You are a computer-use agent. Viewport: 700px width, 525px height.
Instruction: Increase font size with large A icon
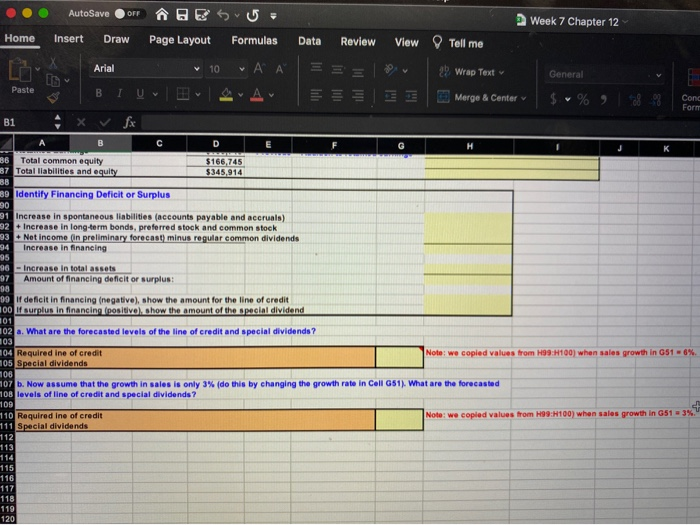coord(258,69)
